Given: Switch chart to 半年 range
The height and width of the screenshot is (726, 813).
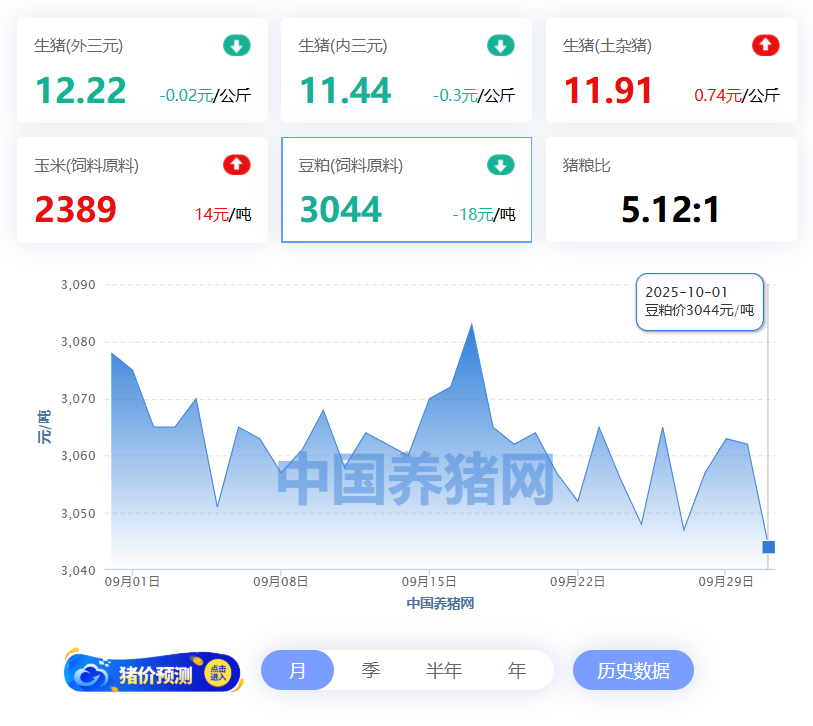Looking at the screenshot, I should click(x=444, y=670).
